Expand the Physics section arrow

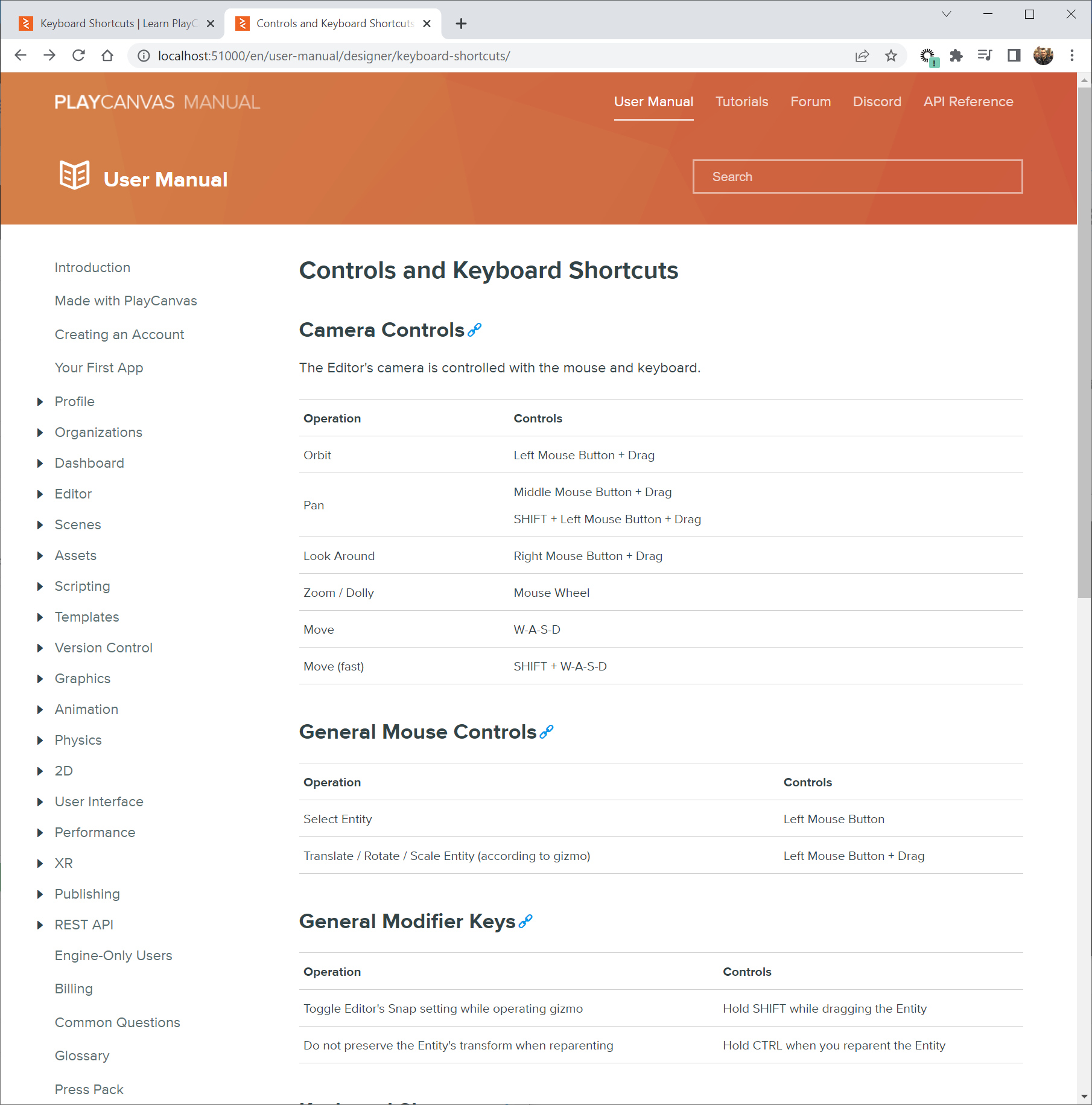point(40,740)
